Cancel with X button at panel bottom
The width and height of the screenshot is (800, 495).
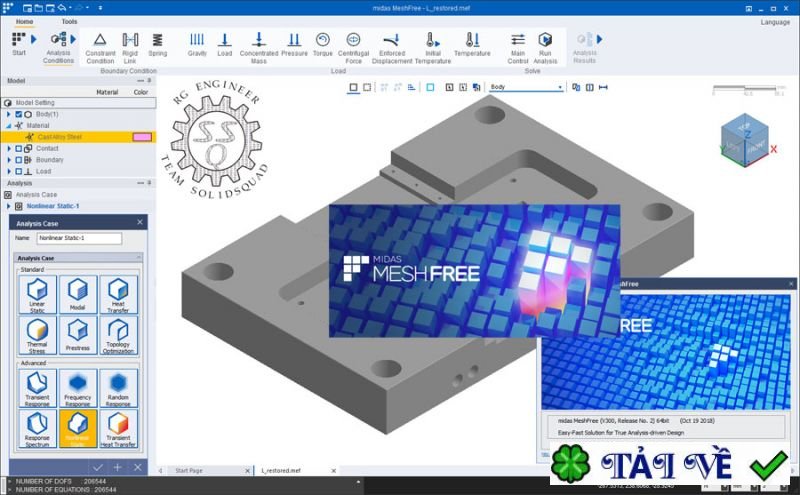137,467
